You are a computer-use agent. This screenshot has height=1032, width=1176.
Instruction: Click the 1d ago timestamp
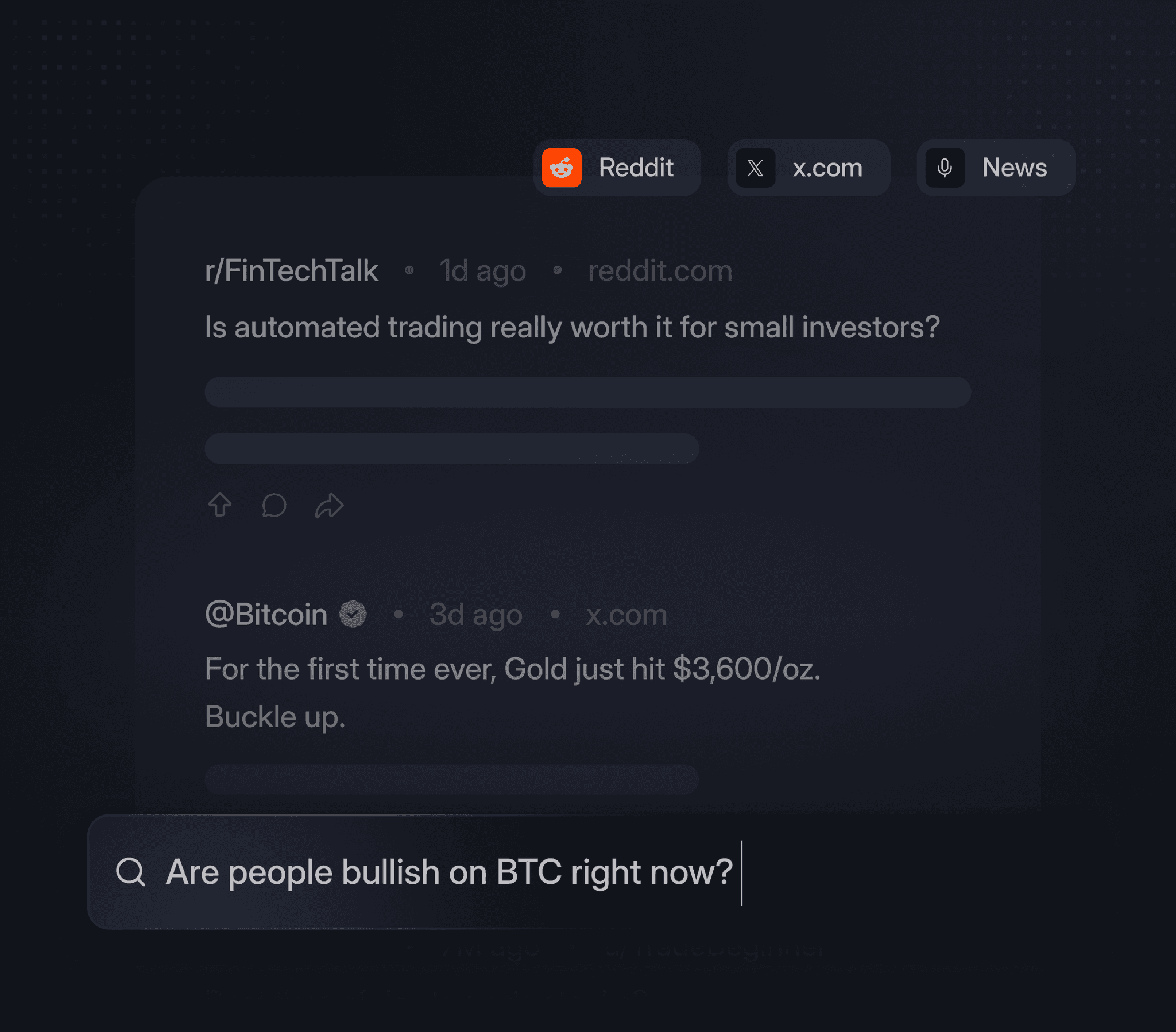pos(482,270)
